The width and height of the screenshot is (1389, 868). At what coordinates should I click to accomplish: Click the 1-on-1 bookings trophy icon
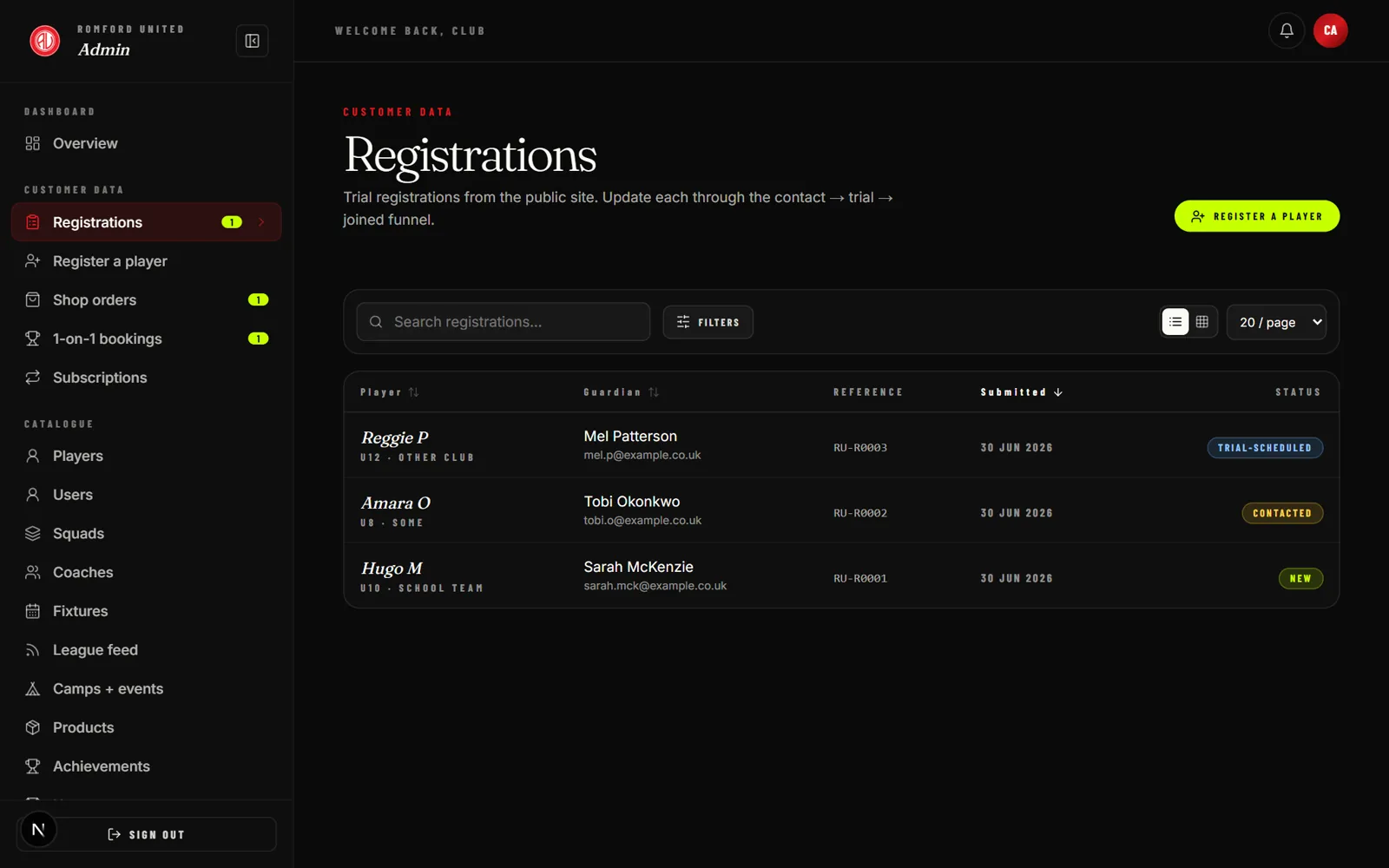click(x=33, y=339)
